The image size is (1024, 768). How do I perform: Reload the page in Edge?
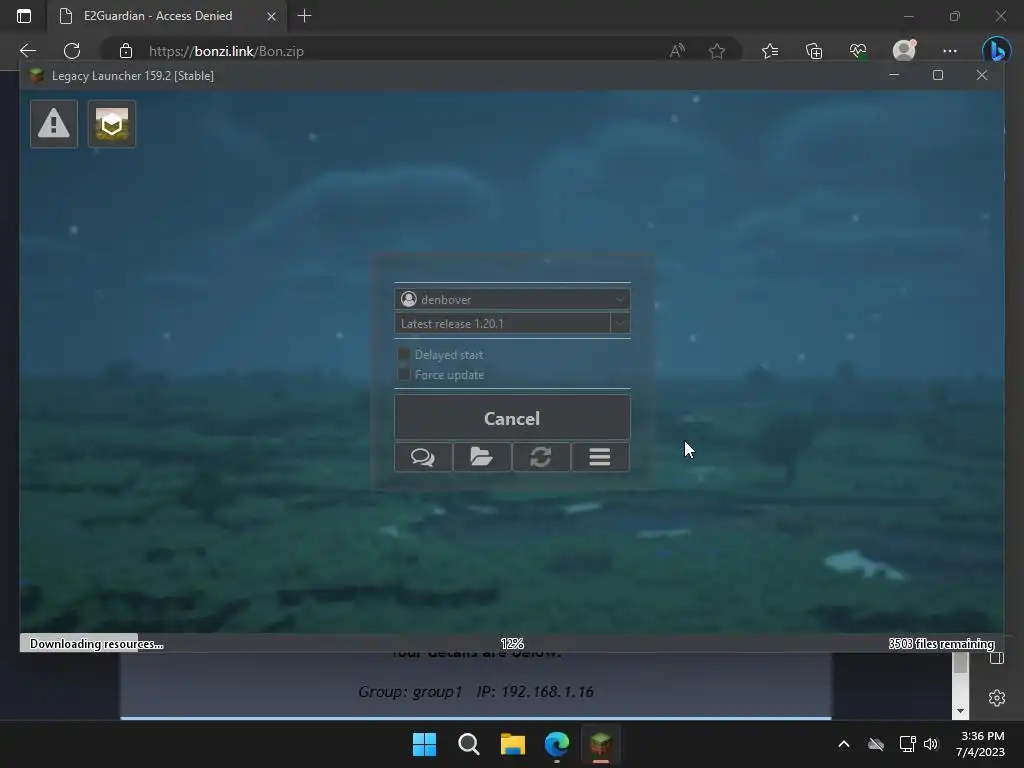click(72, 51)
